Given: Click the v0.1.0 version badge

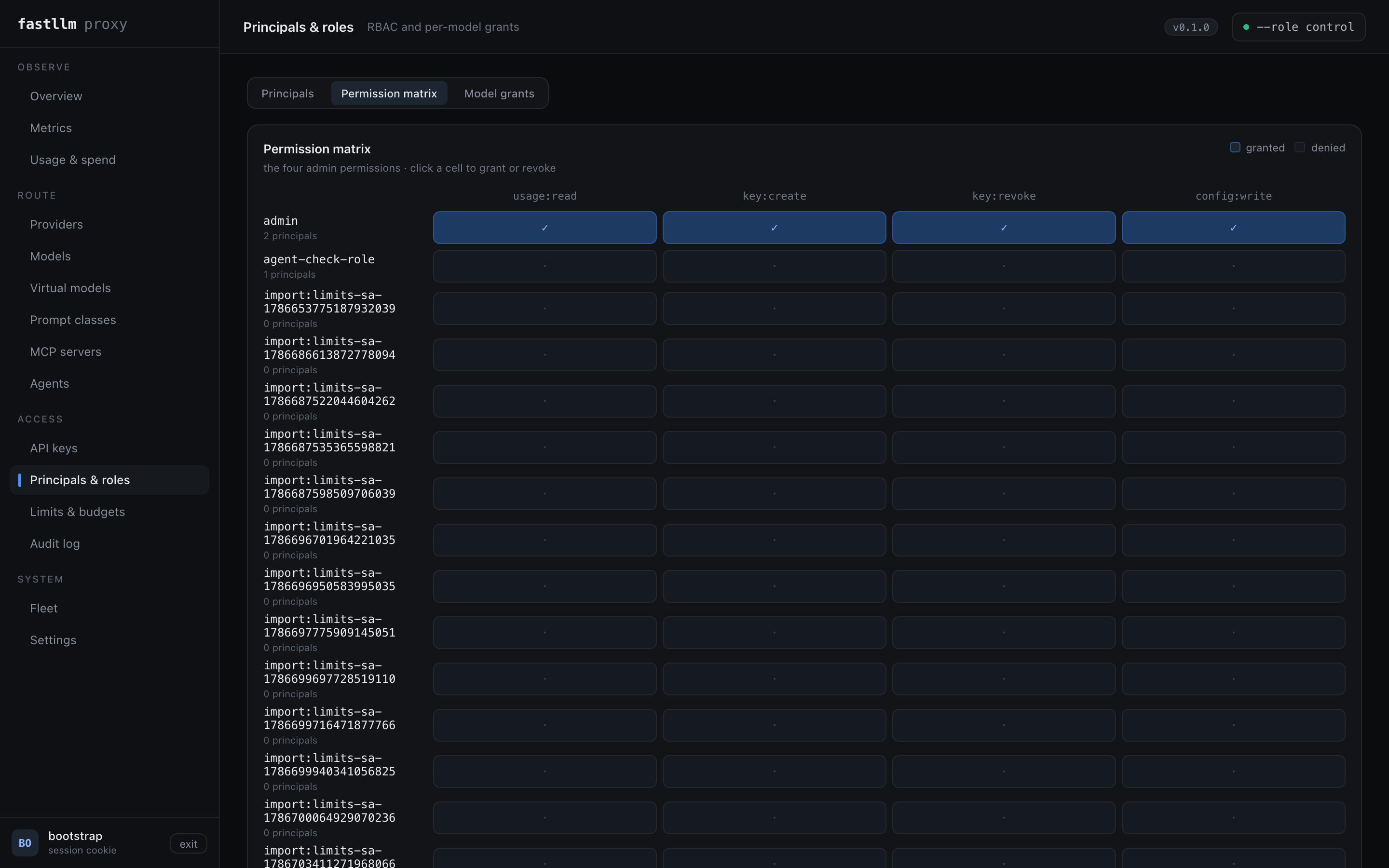Looking at the screenshot, I should tap(1191, 27).
